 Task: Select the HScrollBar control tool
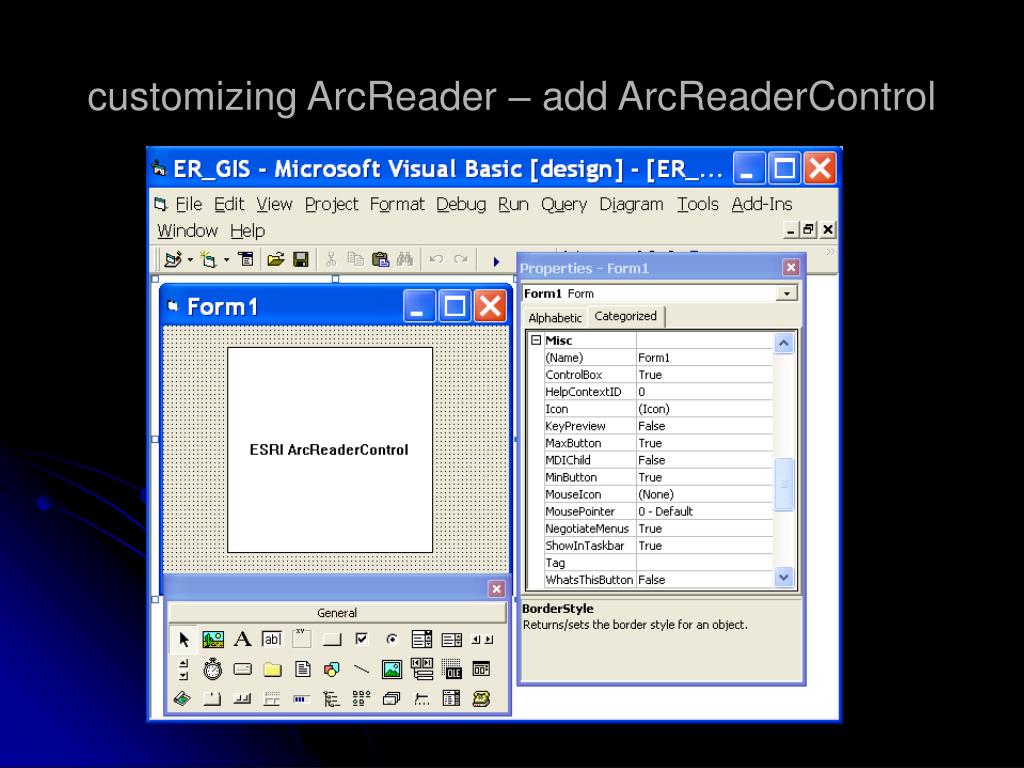(x=482, y=639)
